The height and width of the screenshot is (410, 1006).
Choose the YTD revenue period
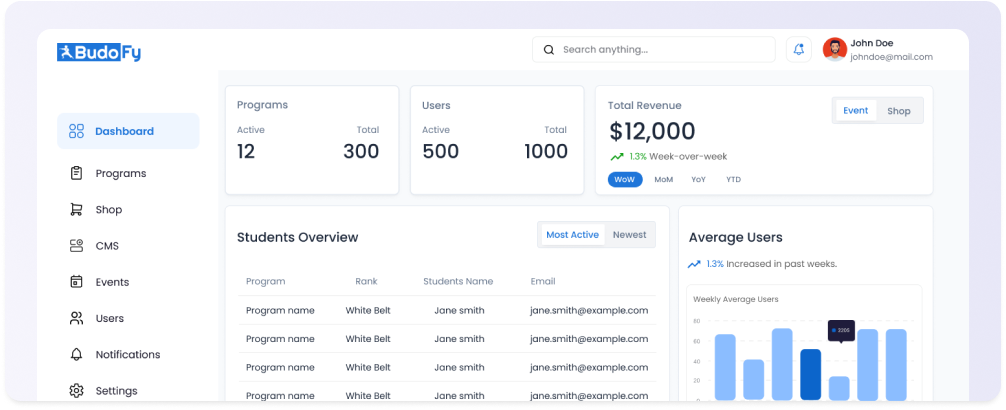pos(733,180)
